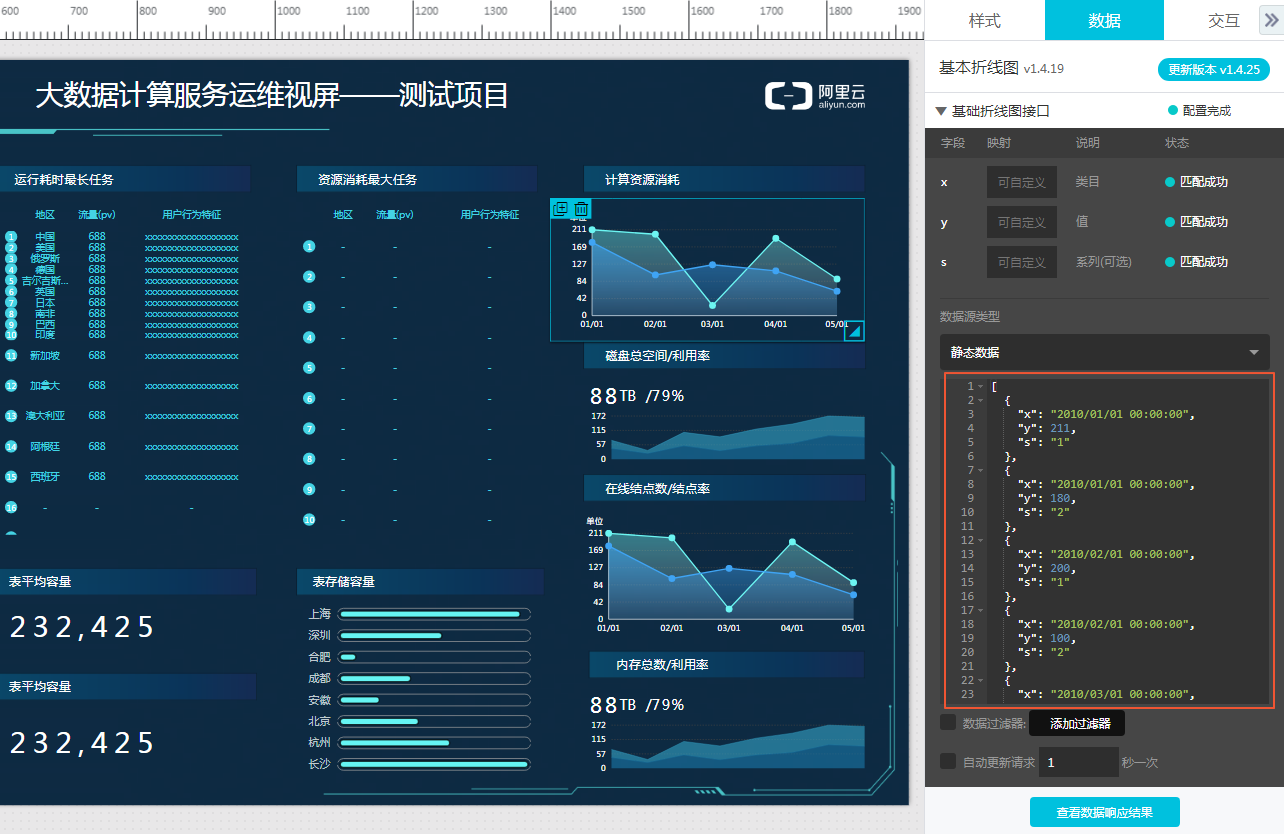Image resolution: width=1284 pixels, height=834 pixels.
Task: Click the chart's corner resize handle
Action: 855,331
